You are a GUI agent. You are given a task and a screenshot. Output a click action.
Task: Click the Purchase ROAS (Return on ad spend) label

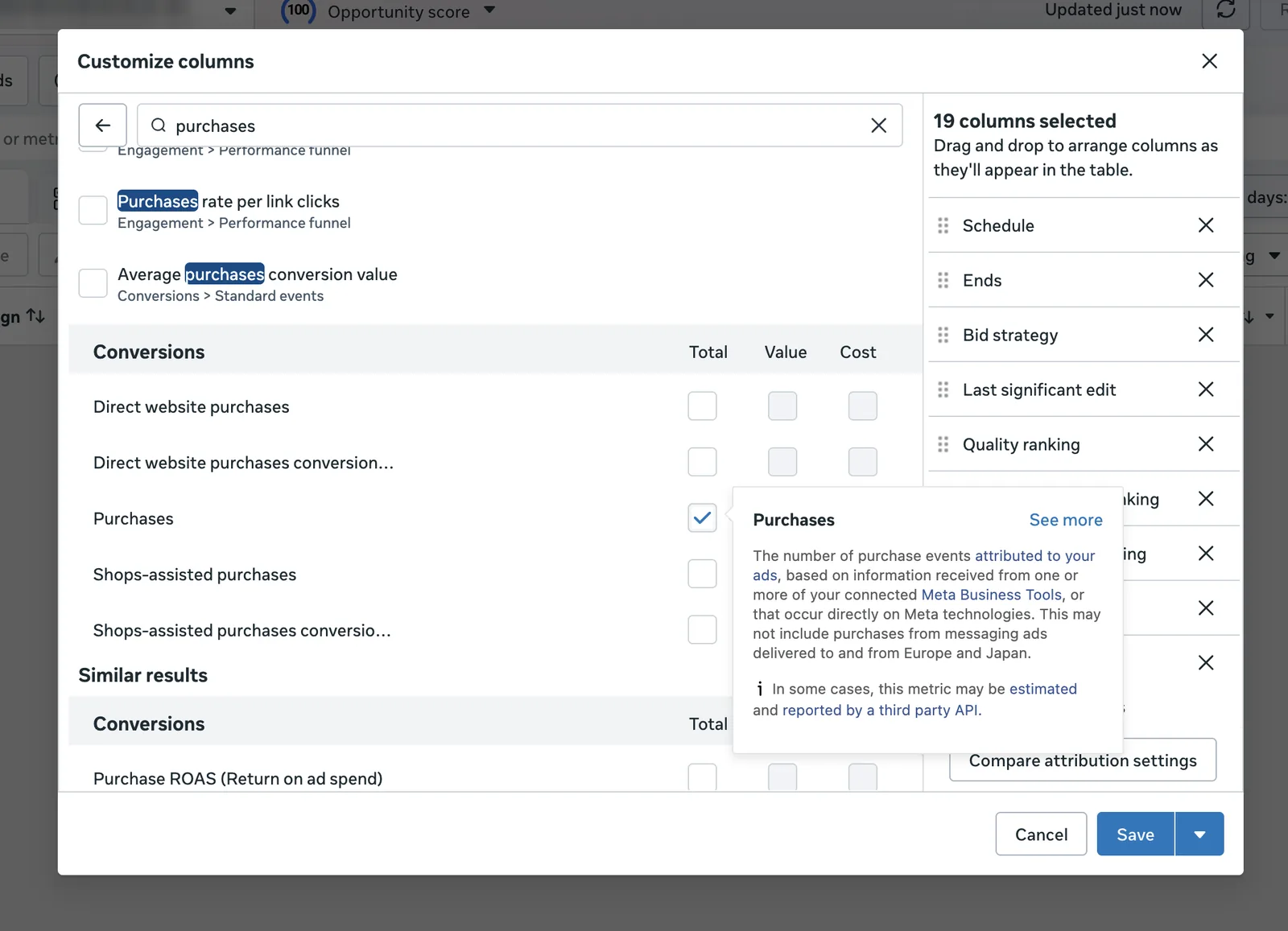238,779
